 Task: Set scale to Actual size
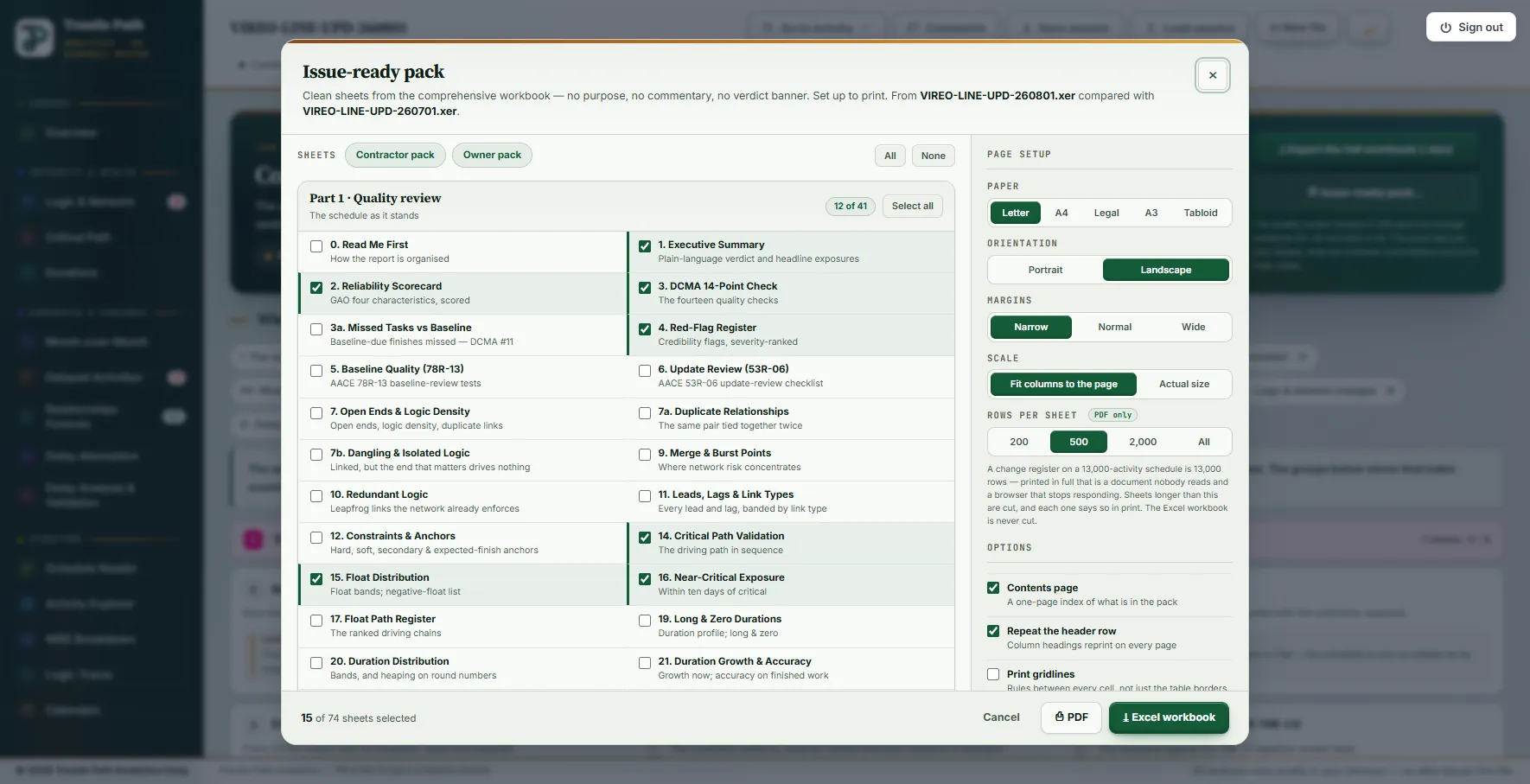(x=1183, y=384)
